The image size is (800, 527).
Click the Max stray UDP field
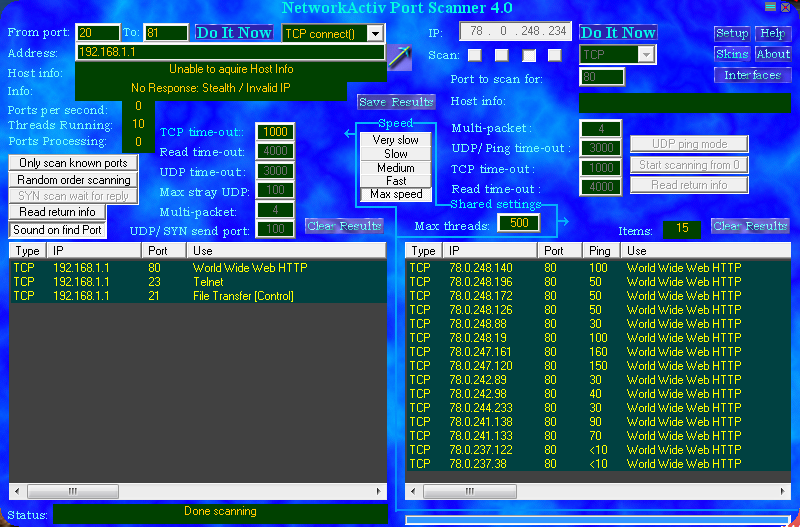[275, 190]
